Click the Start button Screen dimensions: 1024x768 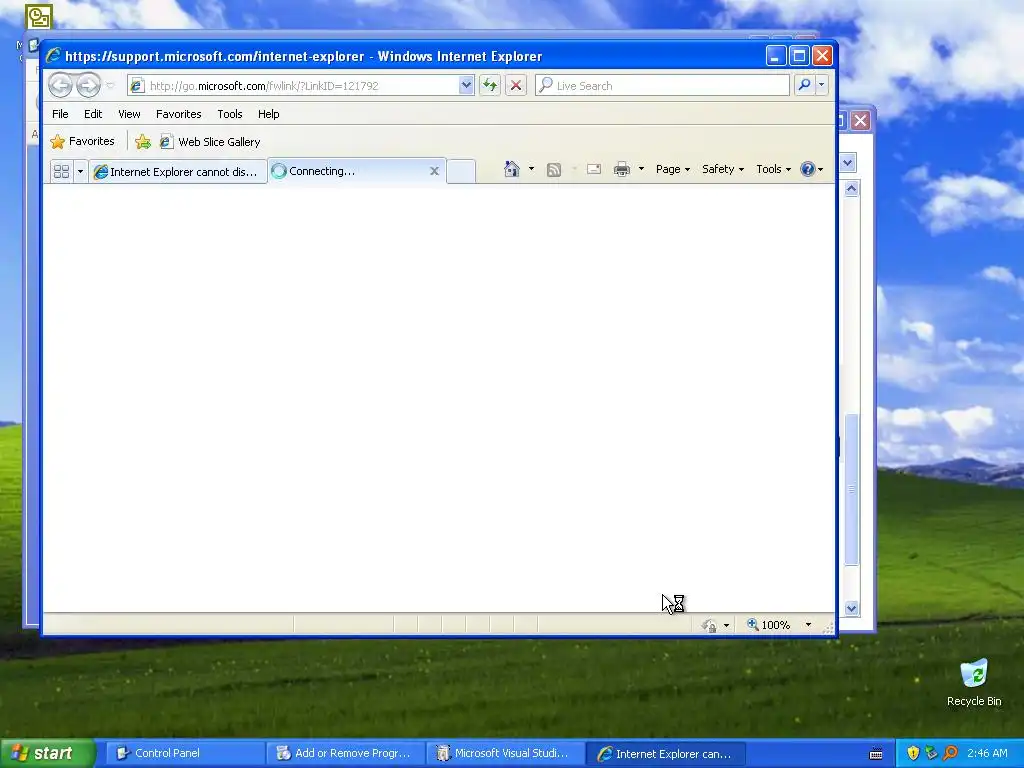click(x=47, y=753)
